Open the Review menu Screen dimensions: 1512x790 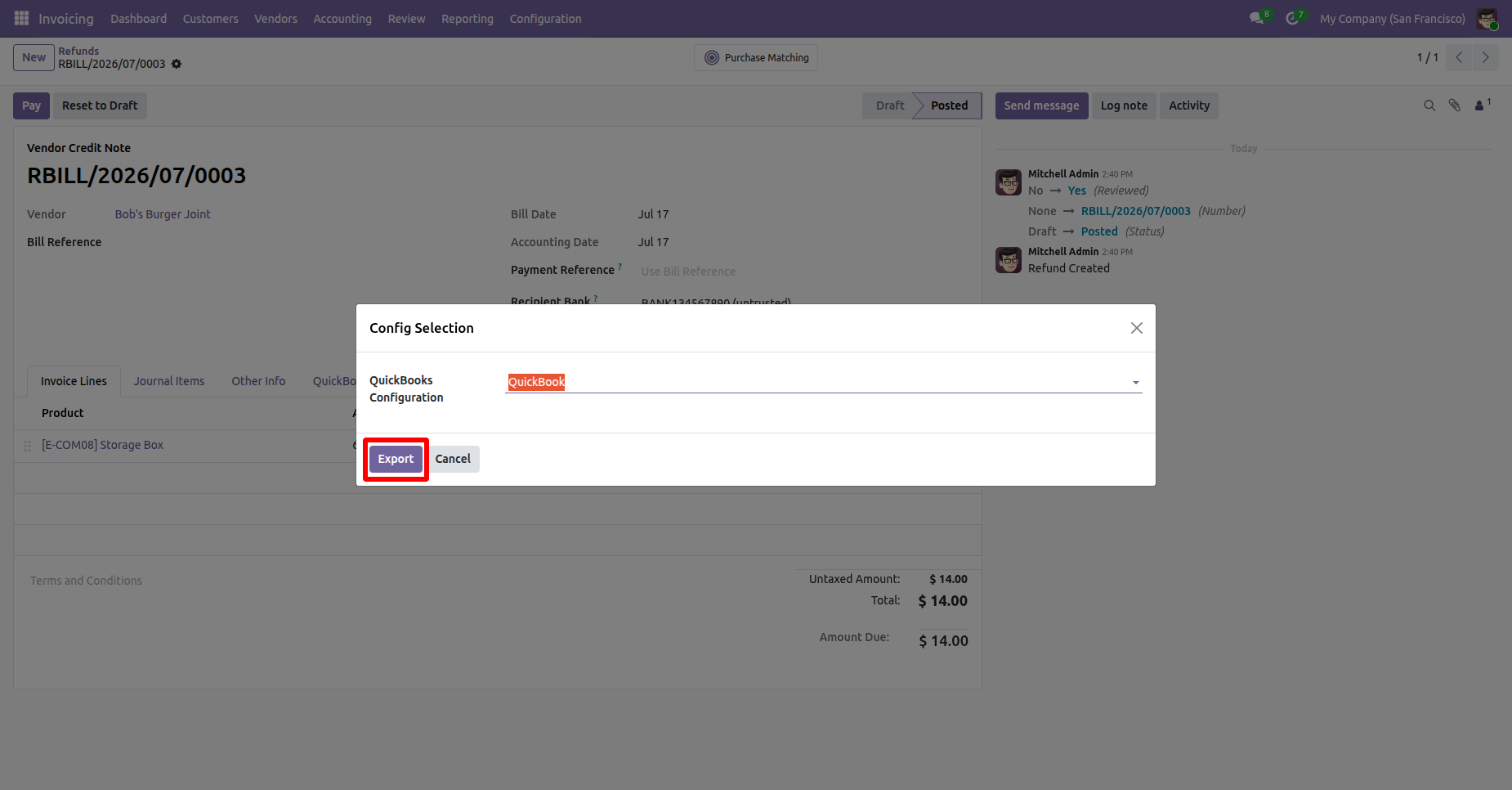coord(407,19)
